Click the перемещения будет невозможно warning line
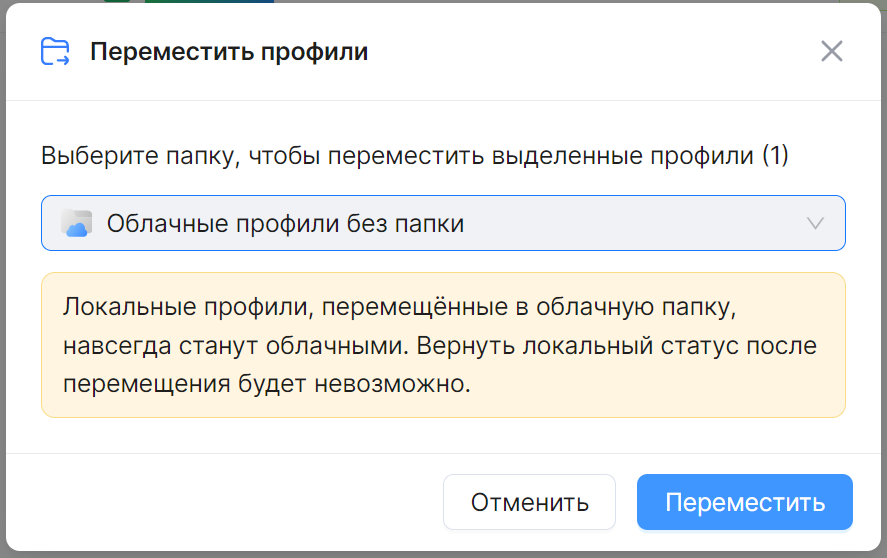The height and width of the screenshot is (558, 887). click(265, 384)
